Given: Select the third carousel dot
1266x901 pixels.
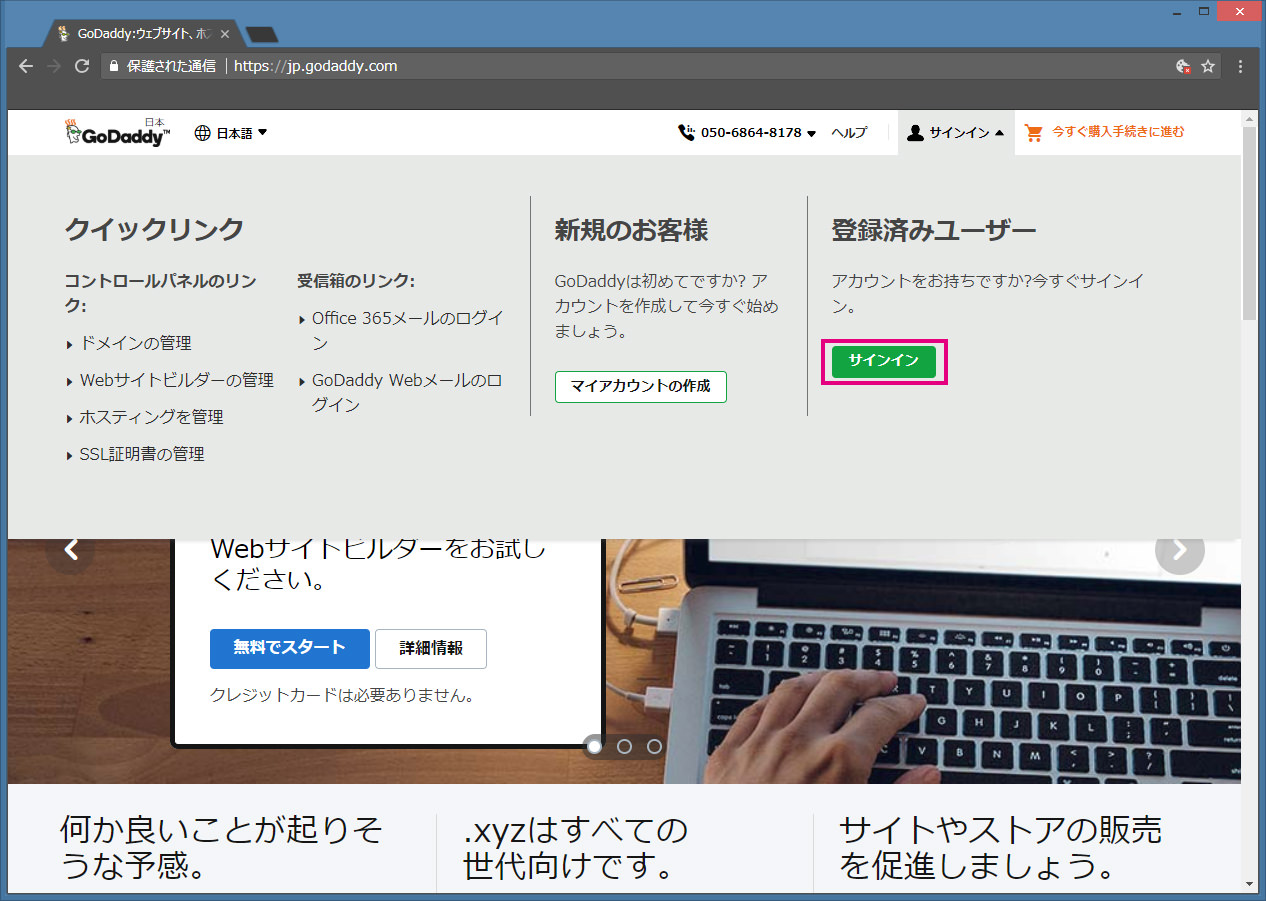Looking at the screenshot, I should [654, 746].
